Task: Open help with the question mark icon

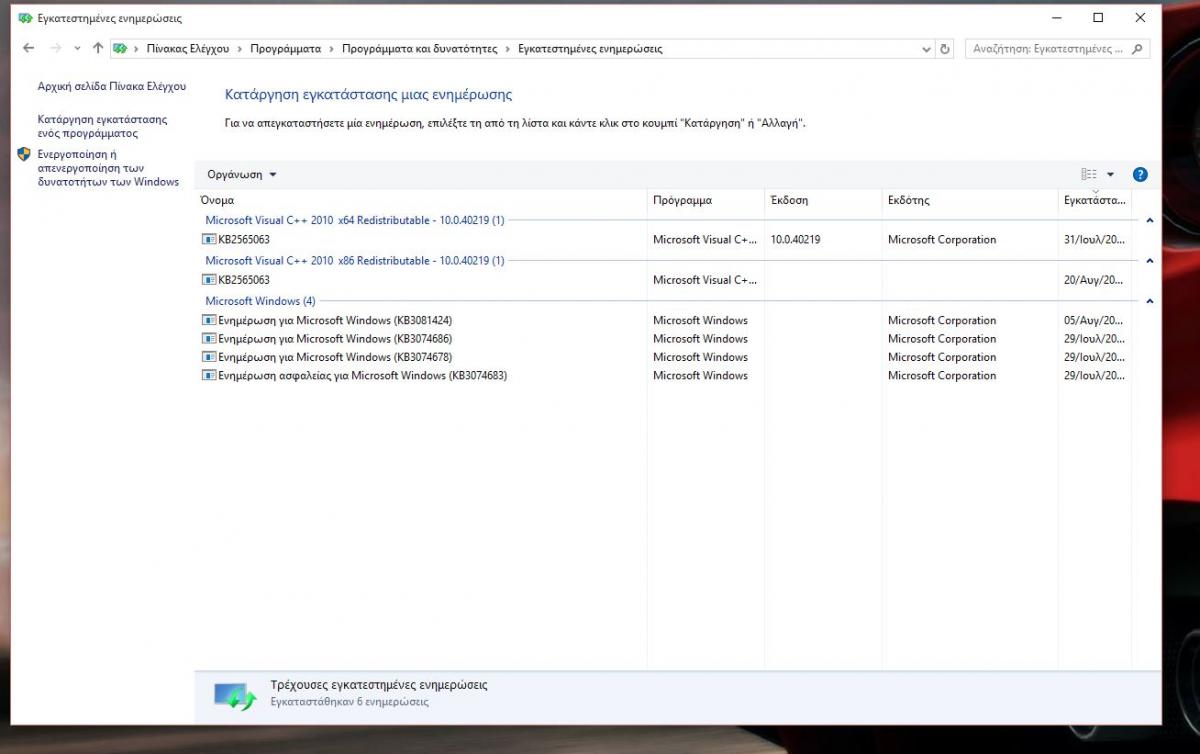Action: coord(1140,174)
